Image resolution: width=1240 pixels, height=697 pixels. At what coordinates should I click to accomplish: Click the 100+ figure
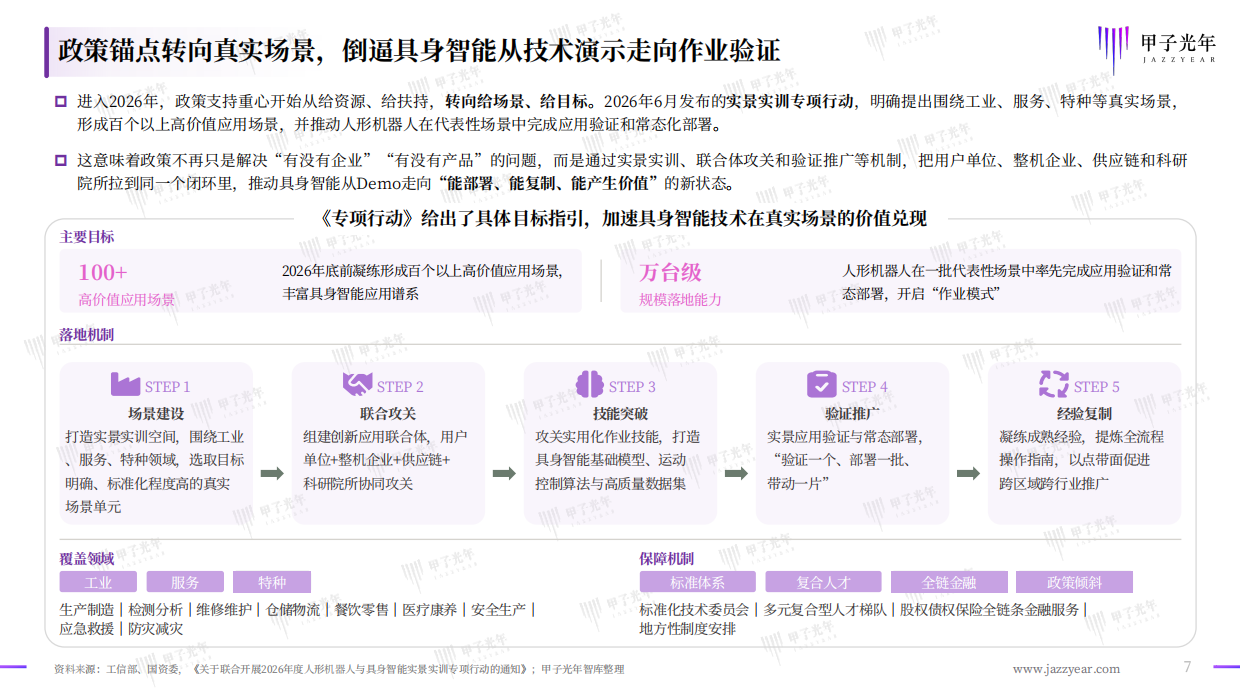coord(103,272)
